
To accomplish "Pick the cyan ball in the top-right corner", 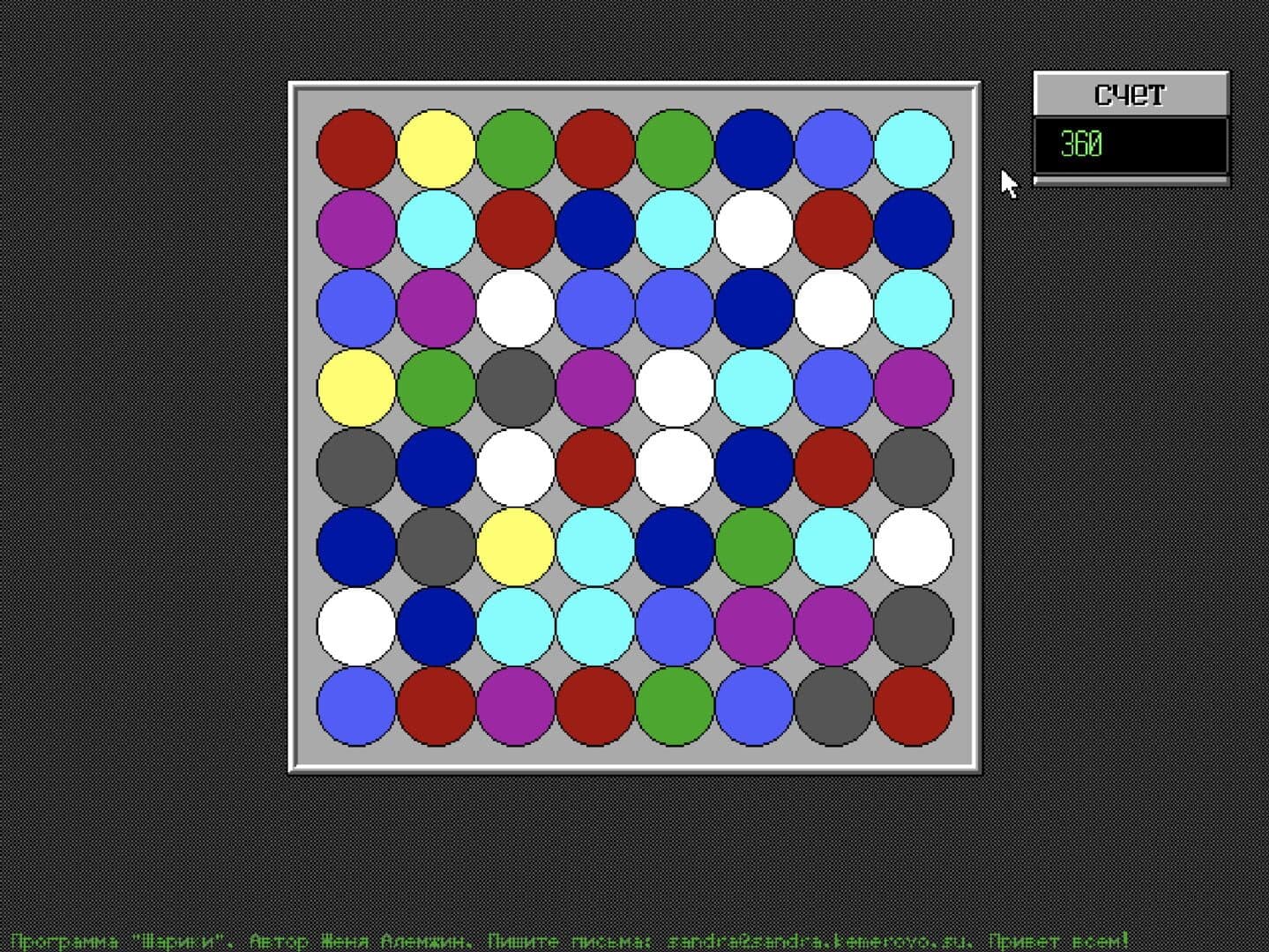I will [x=914, y=149].
